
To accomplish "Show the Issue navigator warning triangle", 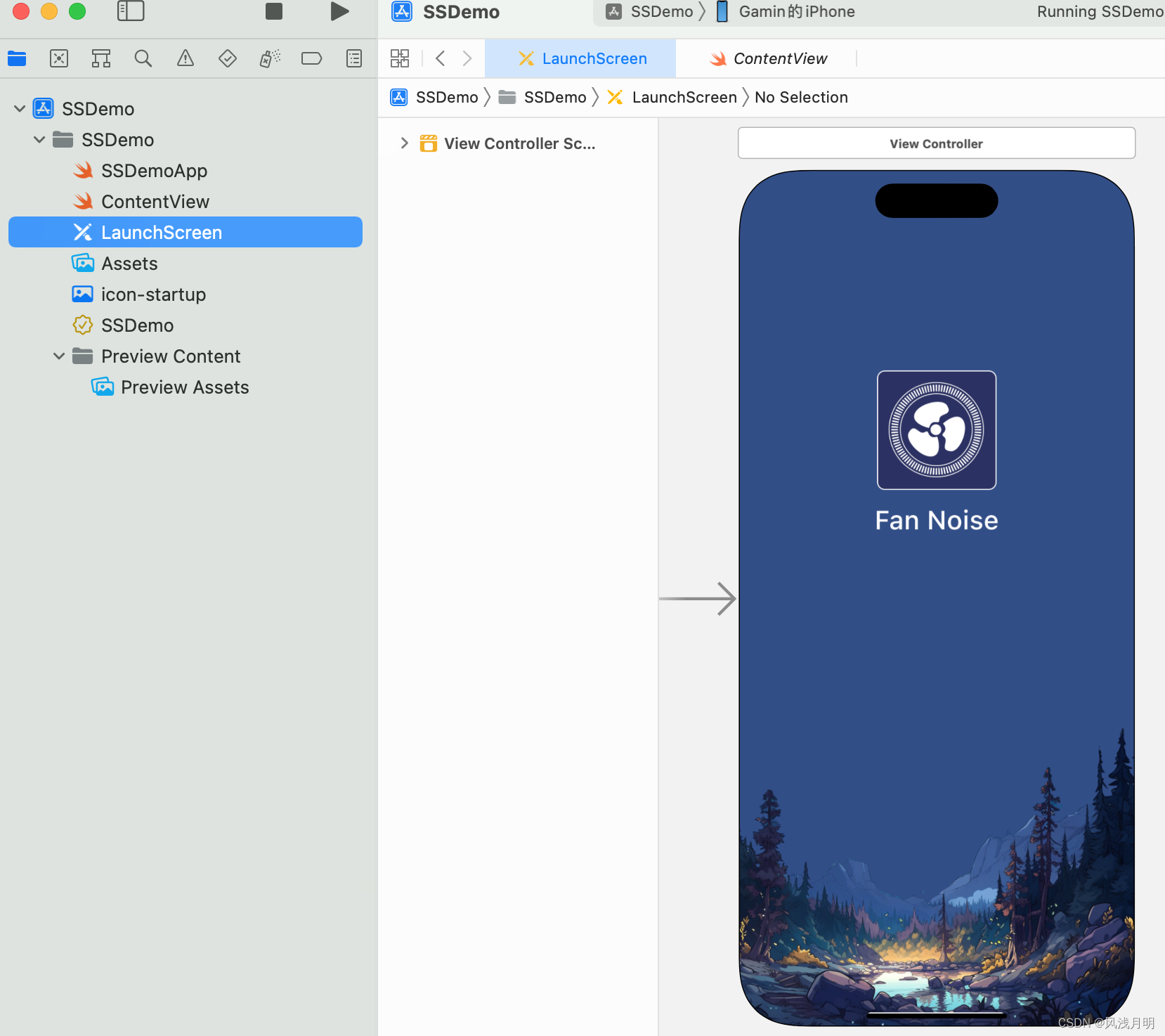I will pos(185,58).
